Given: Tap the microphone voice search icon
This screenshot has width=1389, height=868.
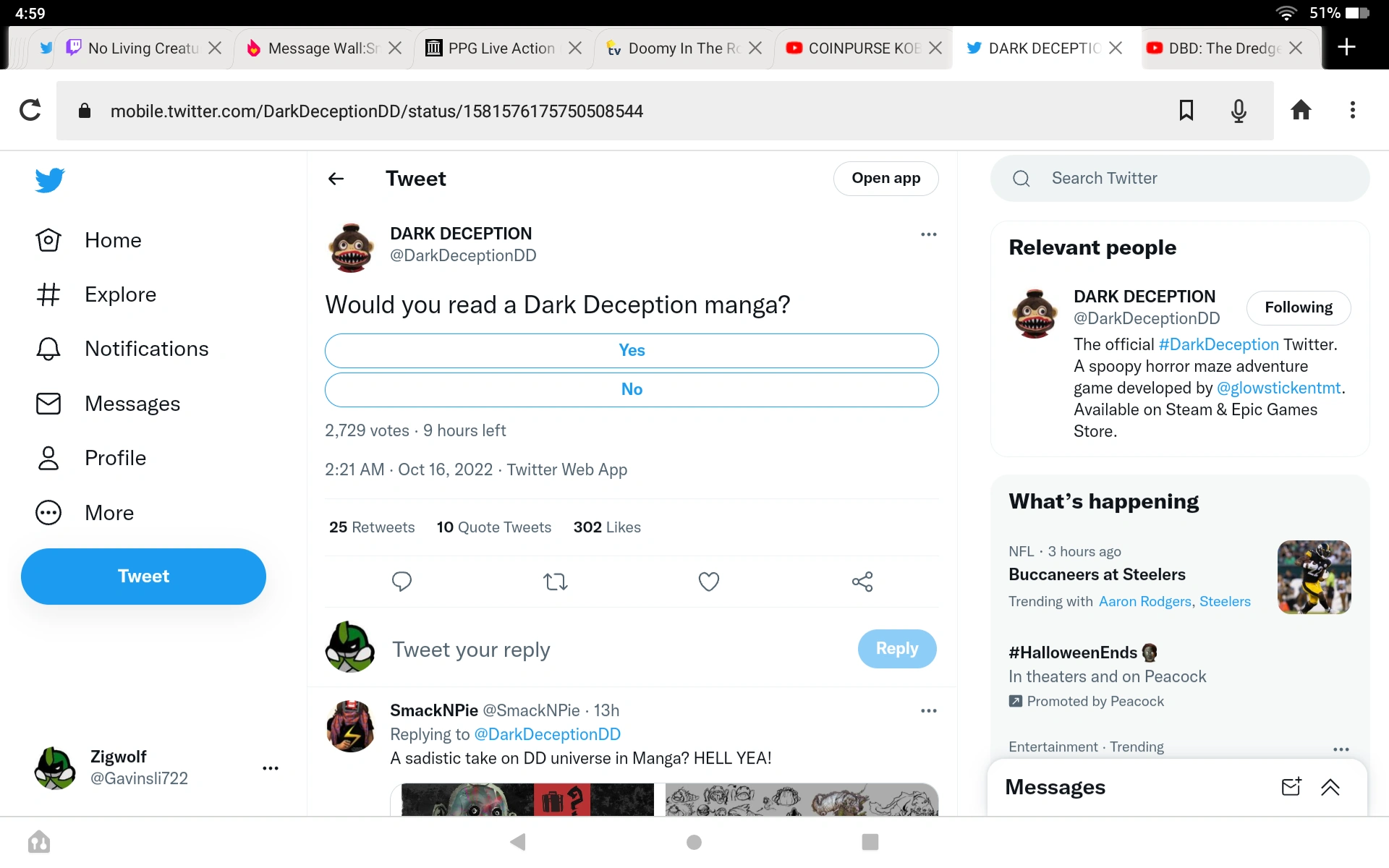Looking at the screenshot, I should [x=1239, y=111].
